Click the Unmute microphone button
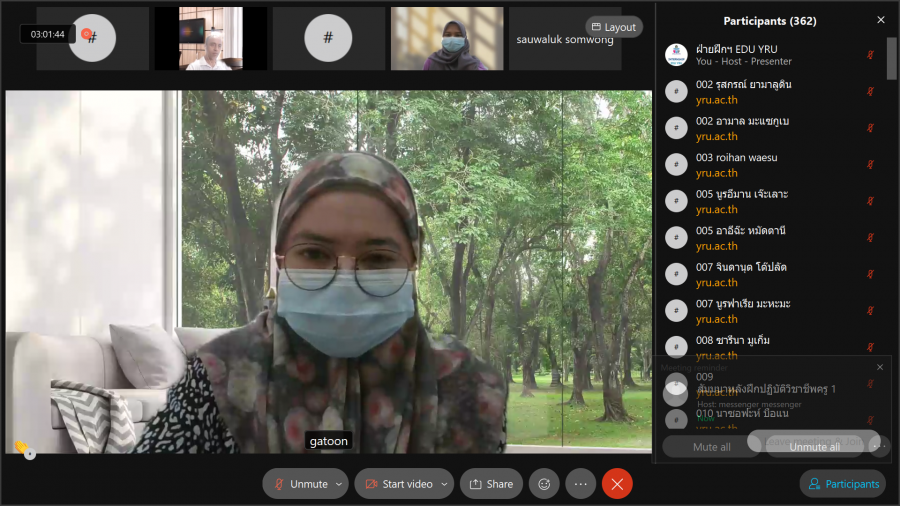Viewport: 900px width, 506px height. tap(298, 484)
